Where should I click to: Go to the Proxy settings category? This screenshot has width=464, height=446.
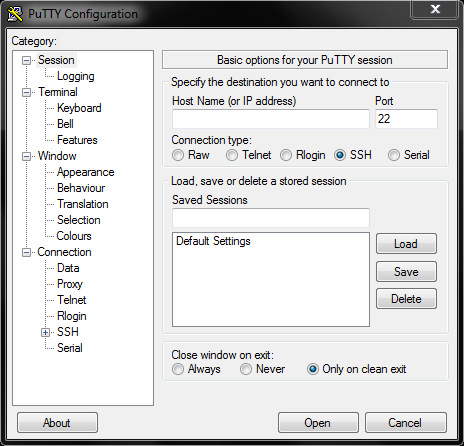(x=70, y=284)
